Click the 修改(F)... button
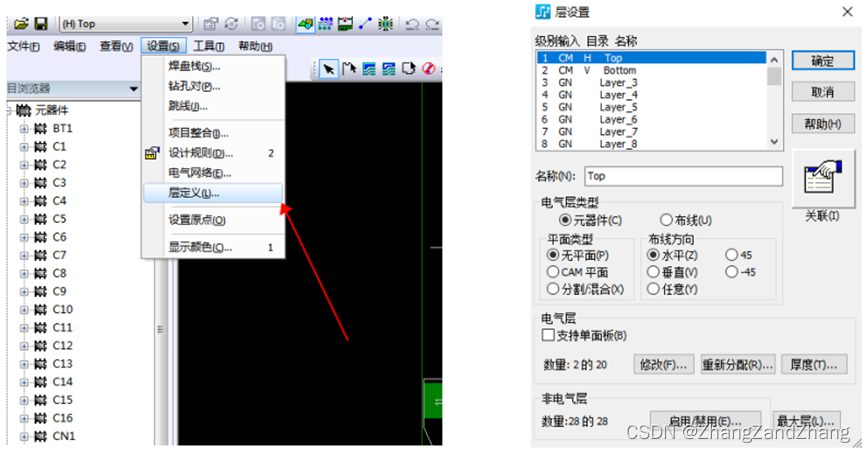Image resolution: width=865 pixels, height=452 pixels. [x=663, y=365]
